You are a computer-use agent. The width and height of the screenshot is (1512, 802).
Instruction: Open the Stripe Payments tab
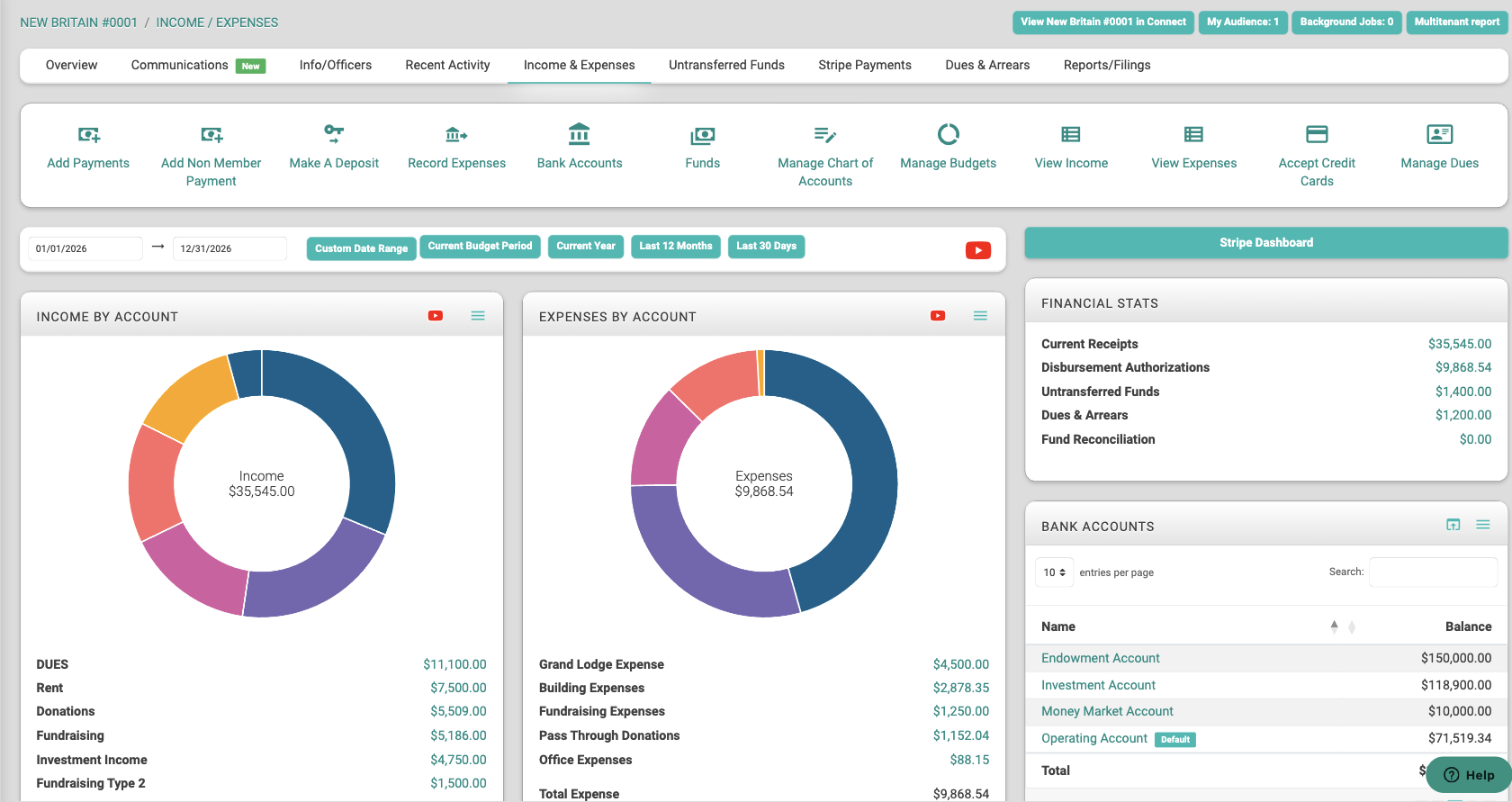[865, 65]
